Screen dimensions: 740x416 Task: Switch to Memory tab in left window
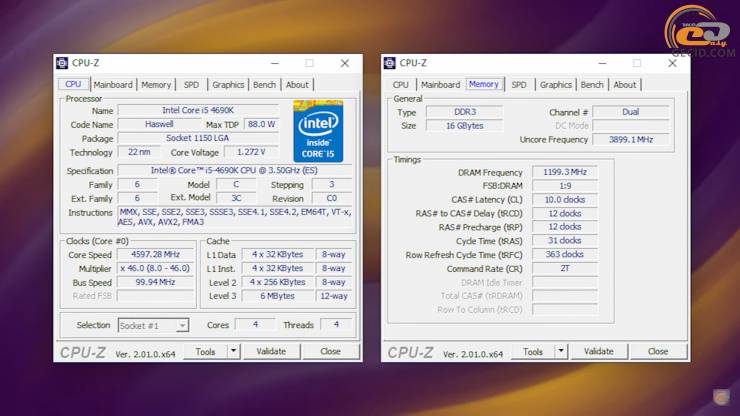[156, 85]
